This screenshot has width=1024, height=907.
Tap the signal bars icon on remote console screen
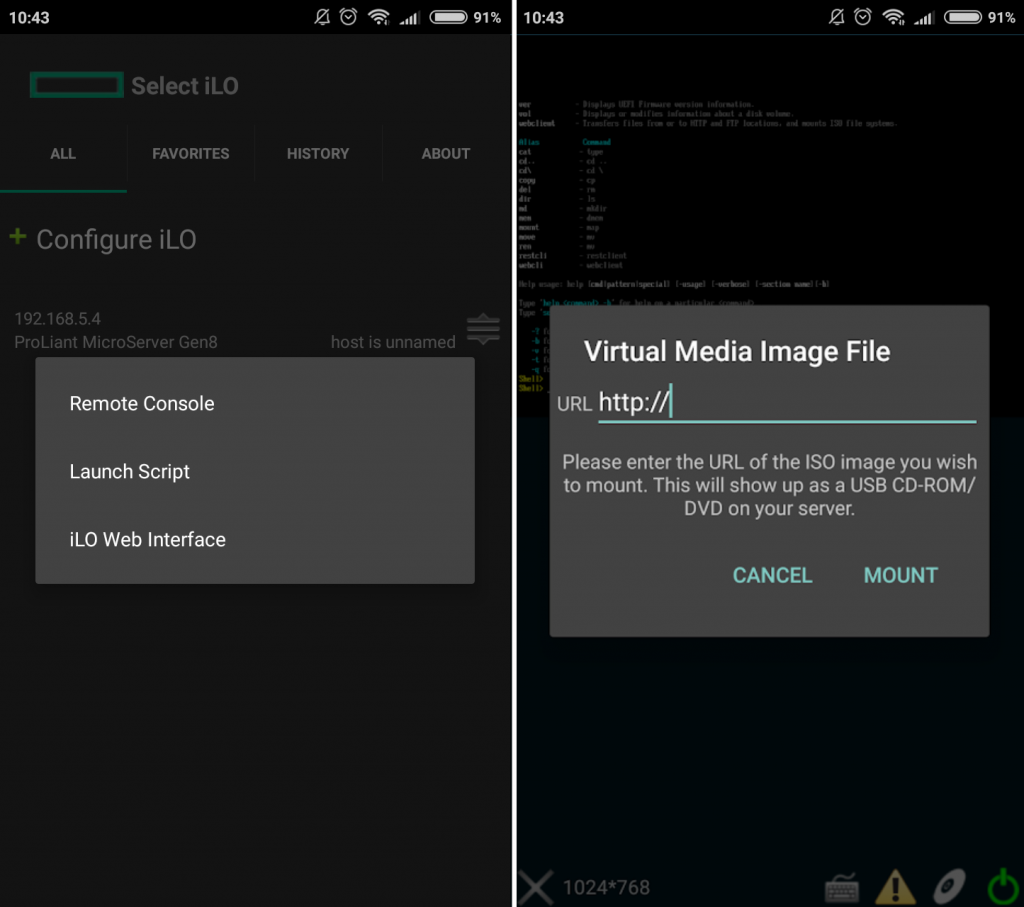(924, 18)
